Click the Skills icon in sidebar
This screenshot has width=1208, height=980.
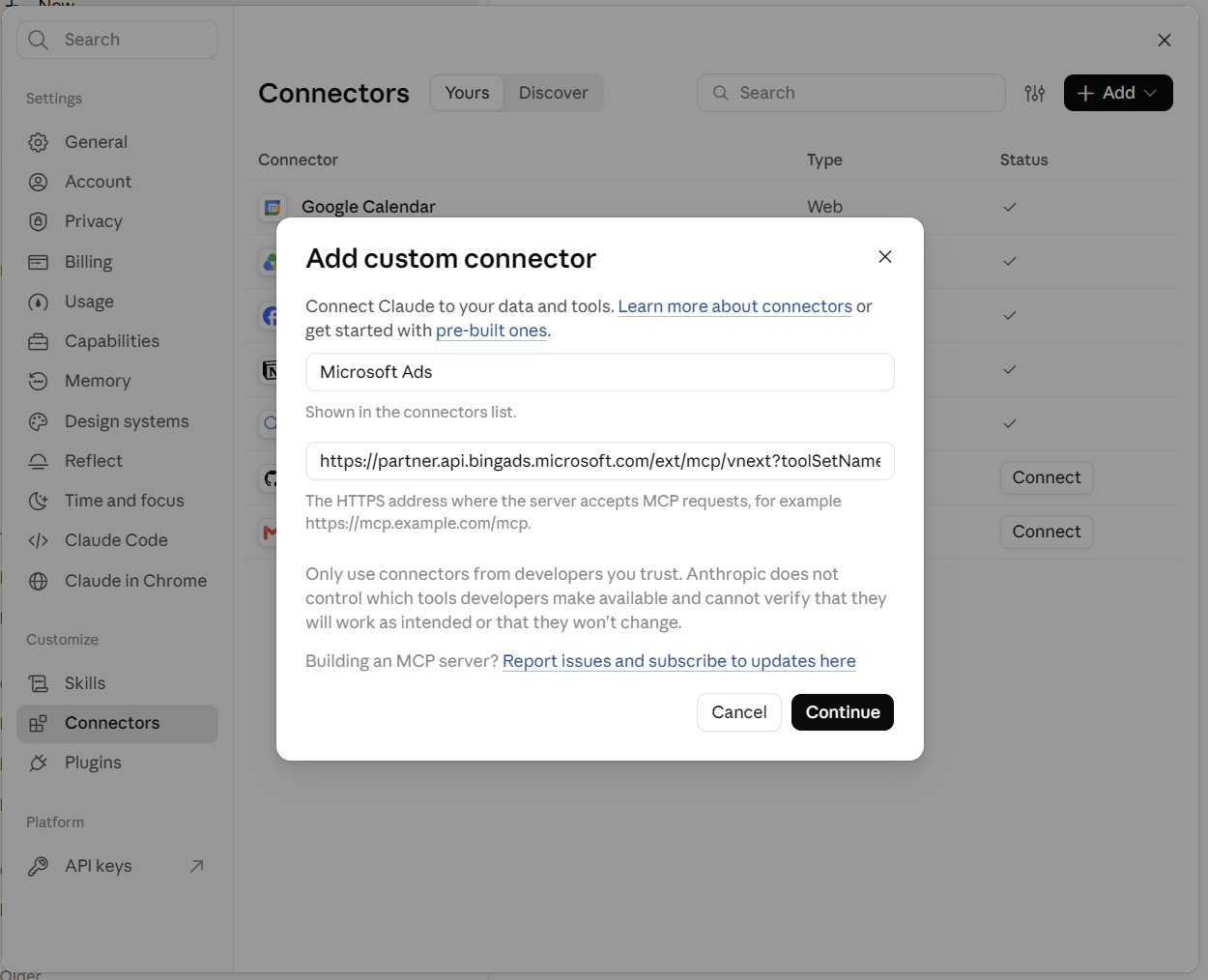point(38,683)
